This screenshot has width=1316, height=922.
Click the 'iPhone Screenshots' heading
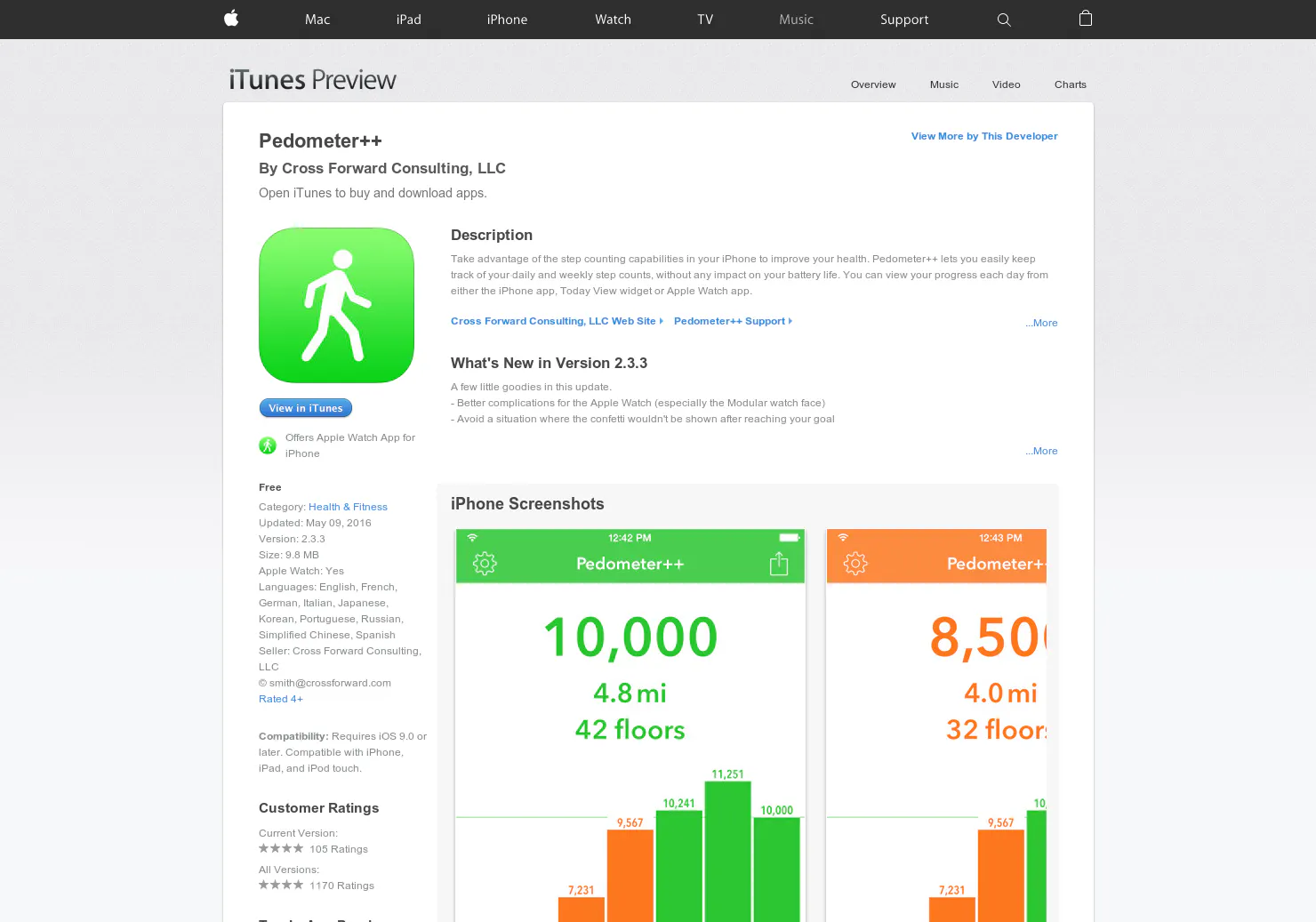click(x=527, y=503)
